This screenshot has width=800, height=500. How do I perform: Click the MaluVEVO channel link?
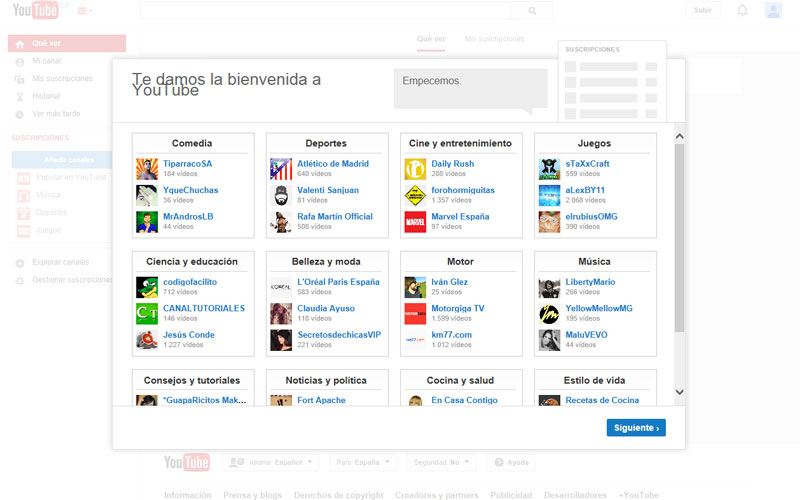tap(586, 335)
